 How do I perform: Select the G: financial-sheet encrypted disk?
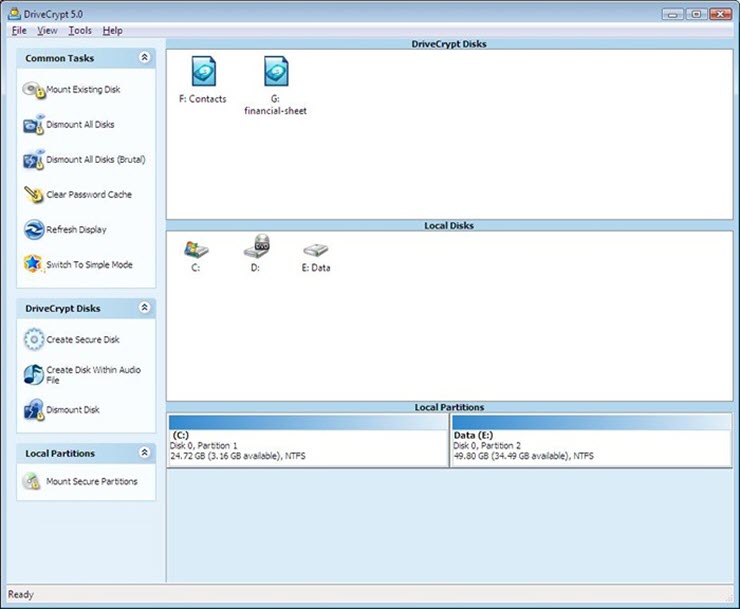pos(275,73)
